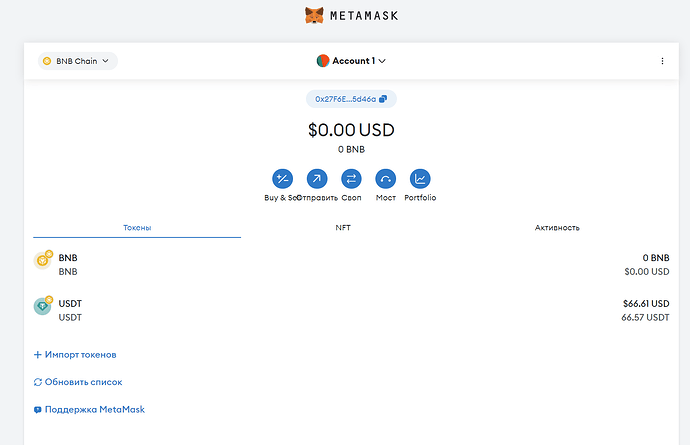
Task: Click the $0.00 USD value in BNB row
Action: coord(647,272)
